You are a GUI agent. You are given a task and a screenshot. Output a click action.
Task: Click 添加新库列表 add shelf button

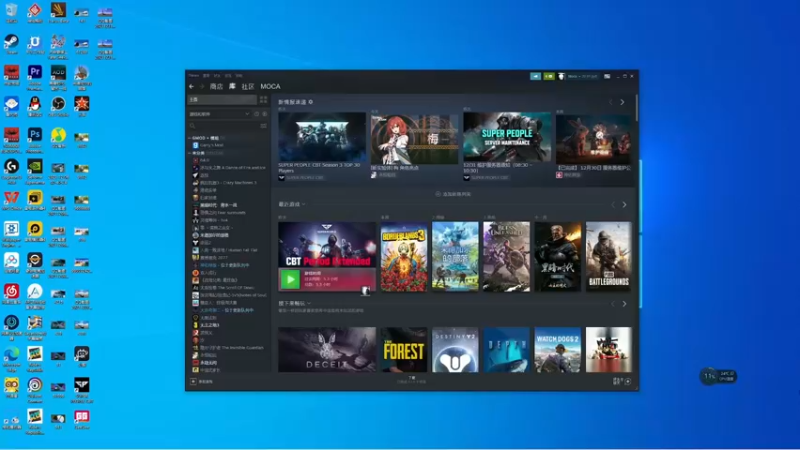[x=453, y=194]
